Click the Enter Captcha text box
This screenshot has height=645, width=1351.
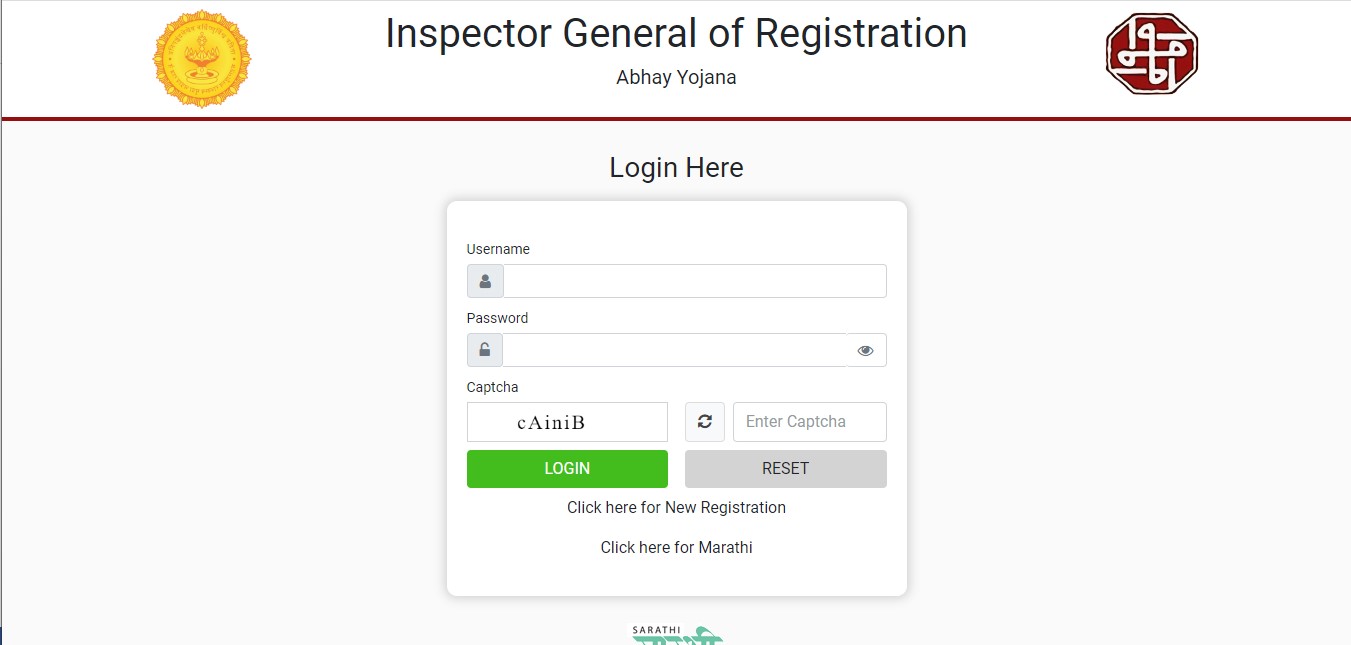pyautogui.click(x=809, y=422)
